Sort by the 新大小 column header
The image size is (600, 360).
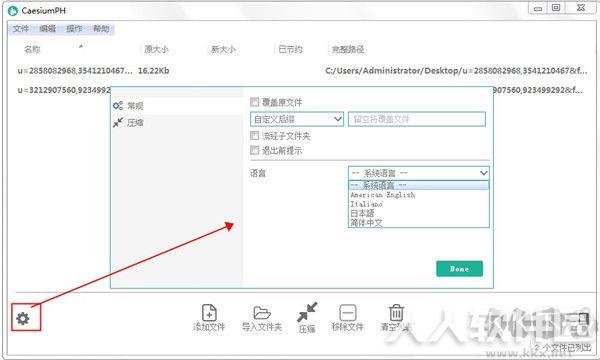click(x=223, y=49)
